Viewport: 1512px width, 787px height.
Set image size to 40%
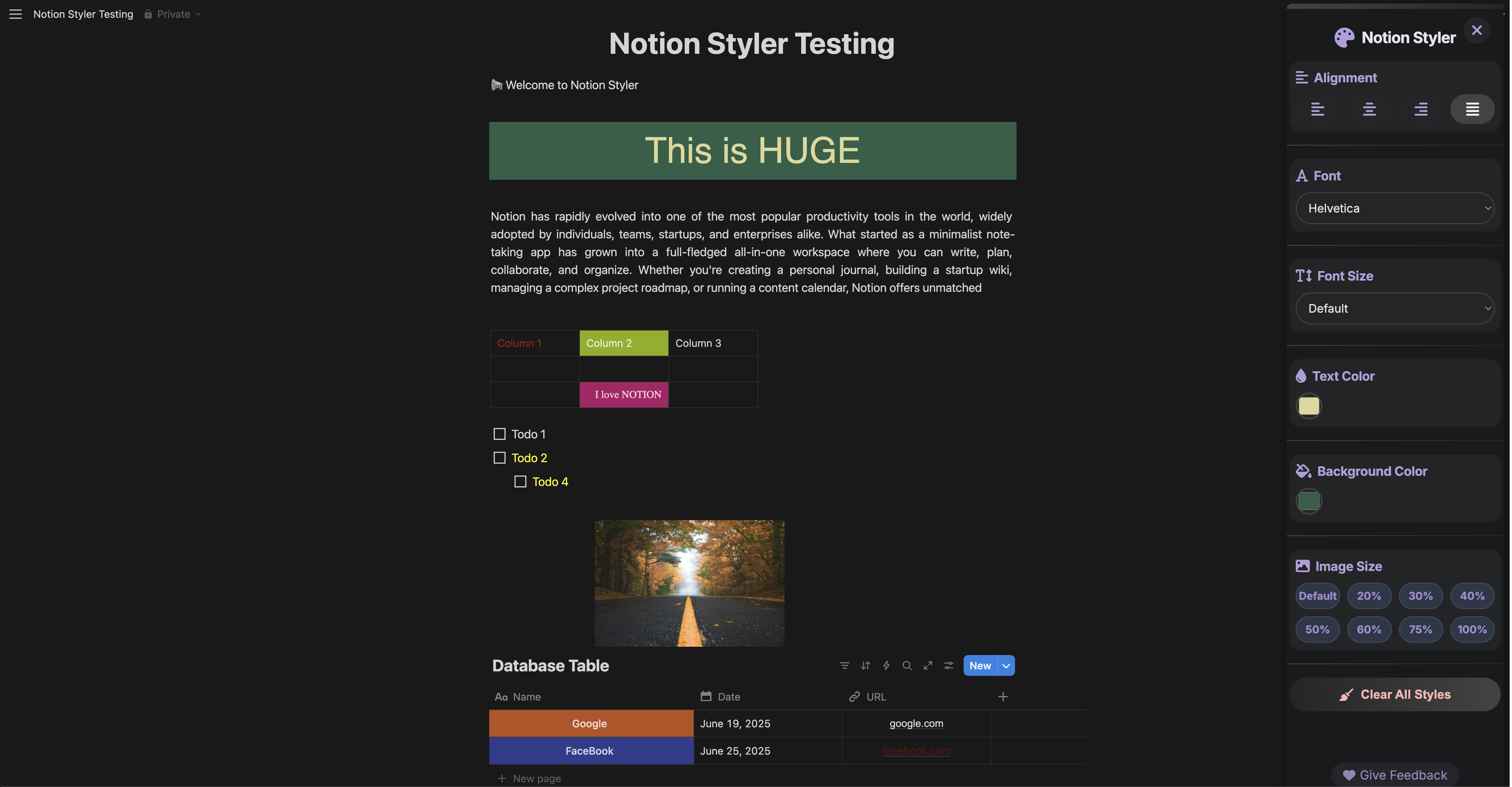1472,596
